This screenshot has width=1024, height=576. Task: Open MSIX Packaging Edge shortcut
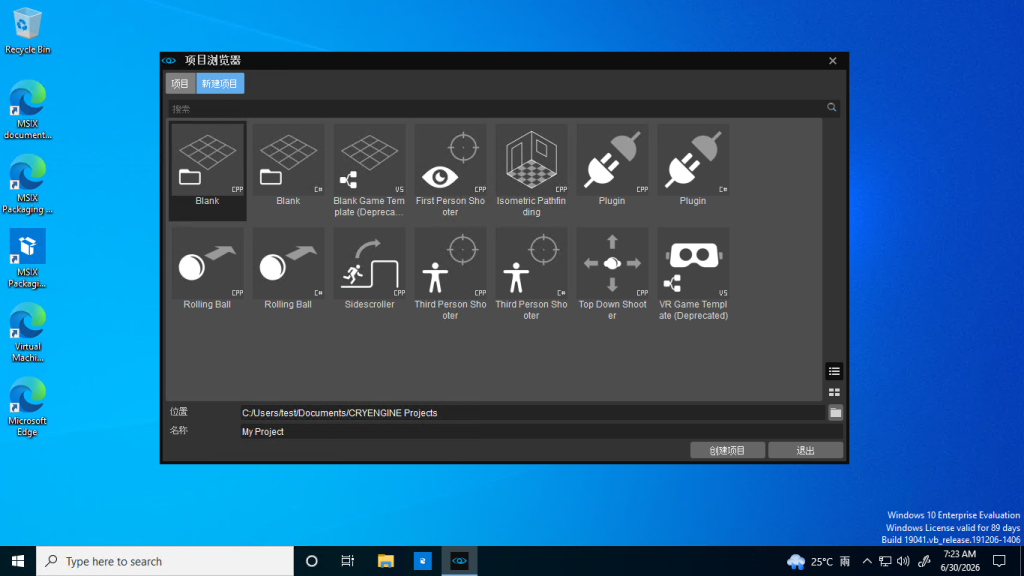(27, 184)
